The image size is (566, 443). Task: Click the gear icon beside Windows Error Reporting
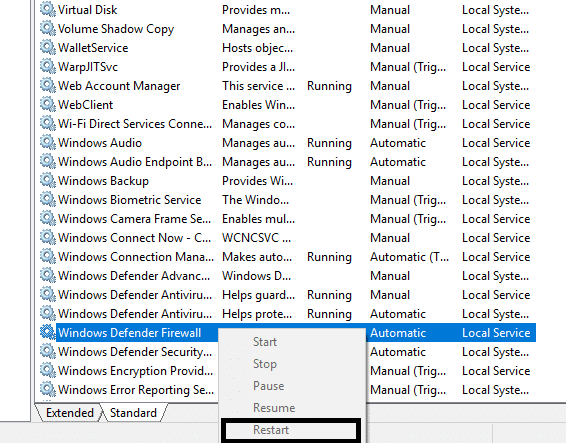(47, 390)
